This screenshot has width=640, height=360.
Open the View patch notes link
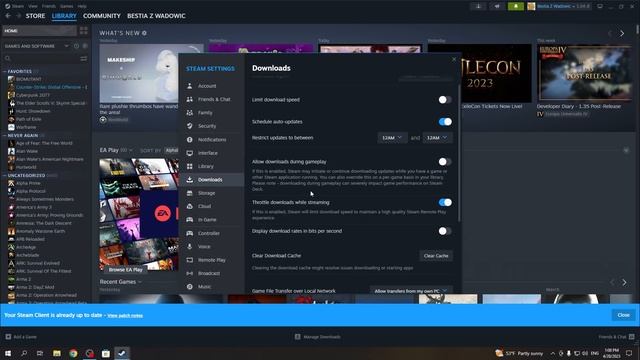pos(125,316)
